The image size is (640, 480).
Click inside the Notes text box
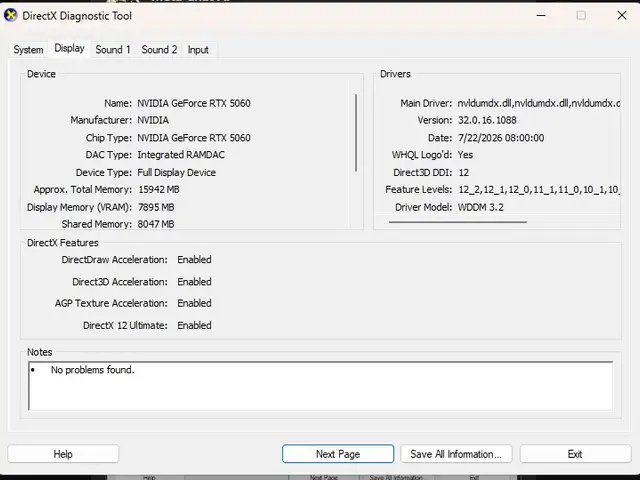pyautogui.click(x=320, y=386)
